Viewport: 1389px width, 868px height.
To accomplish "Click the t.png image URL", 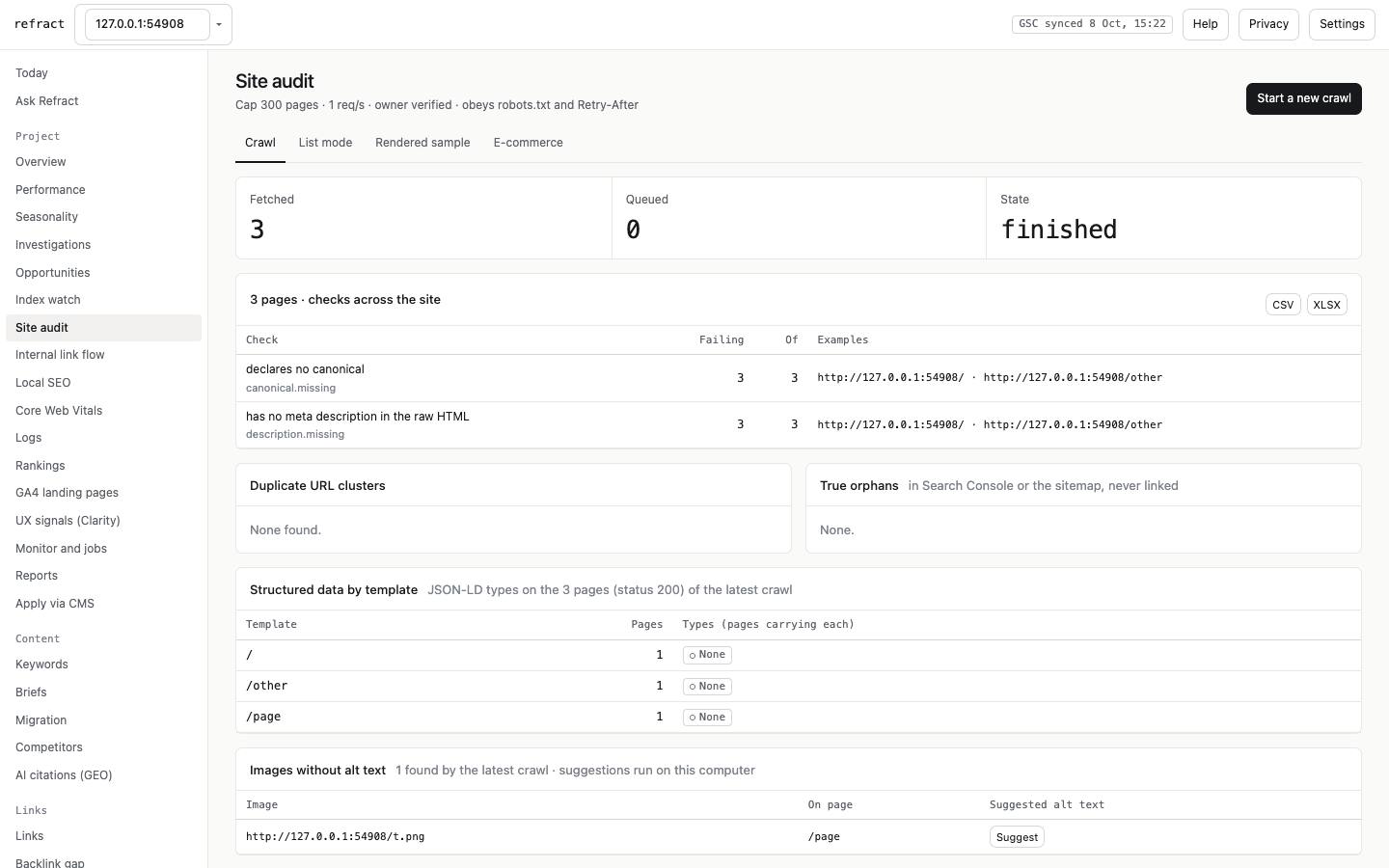I will point(335,837).
